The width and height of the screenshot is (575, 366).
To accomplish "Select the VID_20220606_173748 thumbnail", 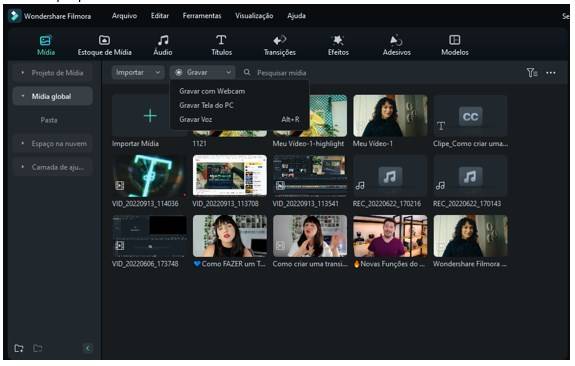I will coord(150,236).
